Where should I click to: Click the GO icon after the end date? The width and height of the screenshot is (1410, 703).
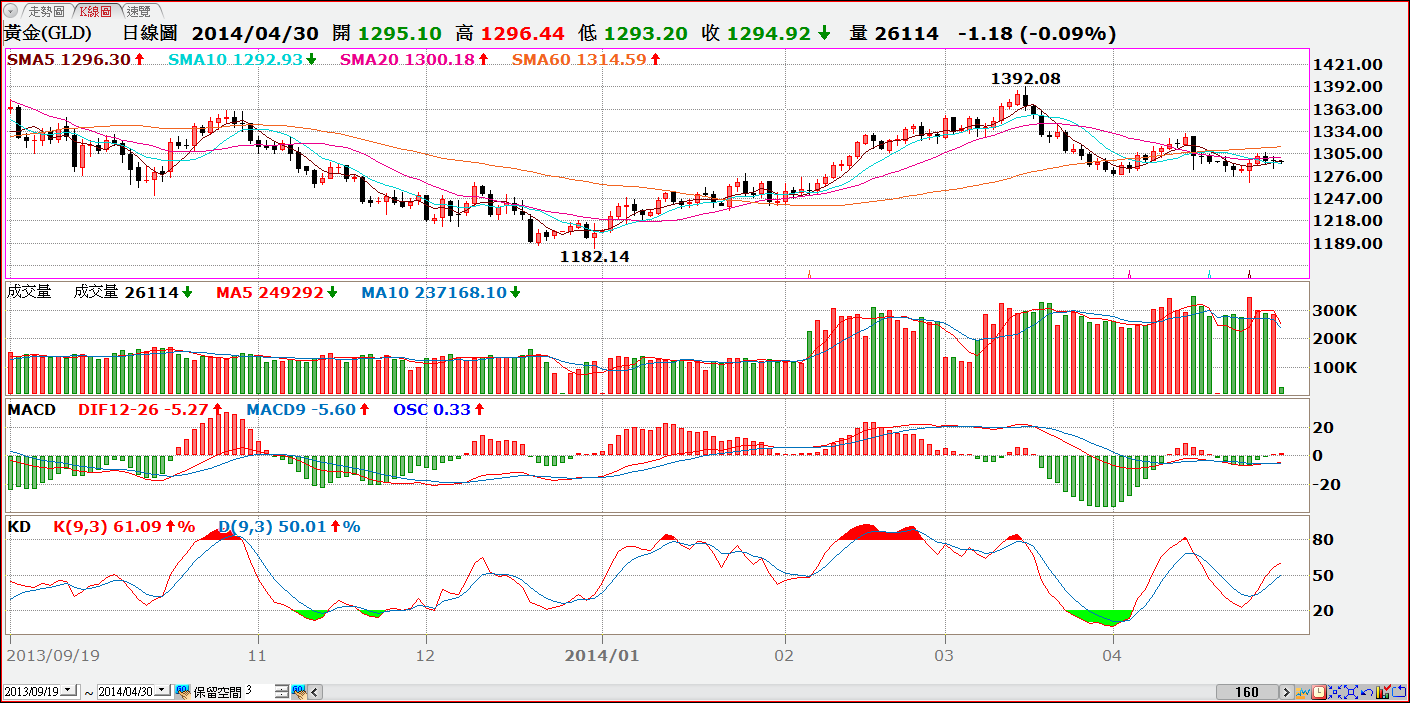pos(183,691)
